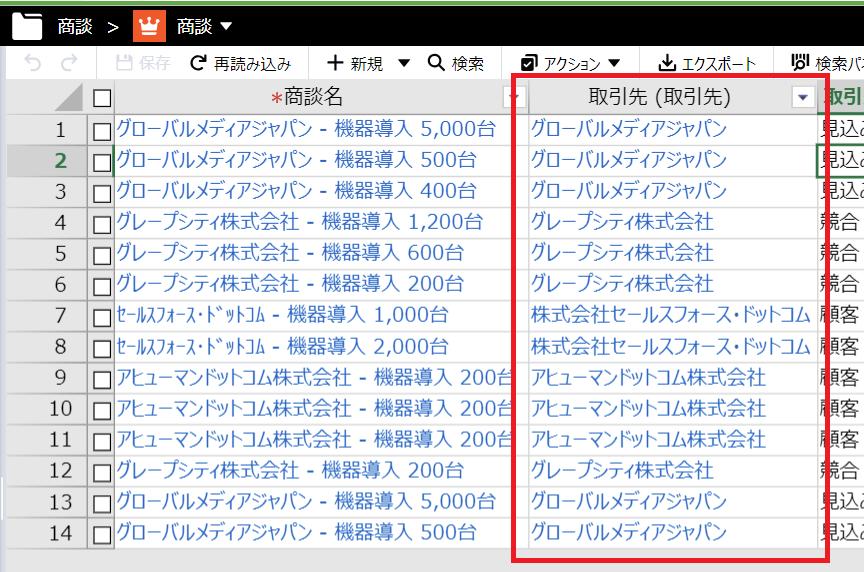Image resolution: width=864 pixels, height=572 pixels.
Task: Open the 商談 view dropdown in header
Action: 226,26
